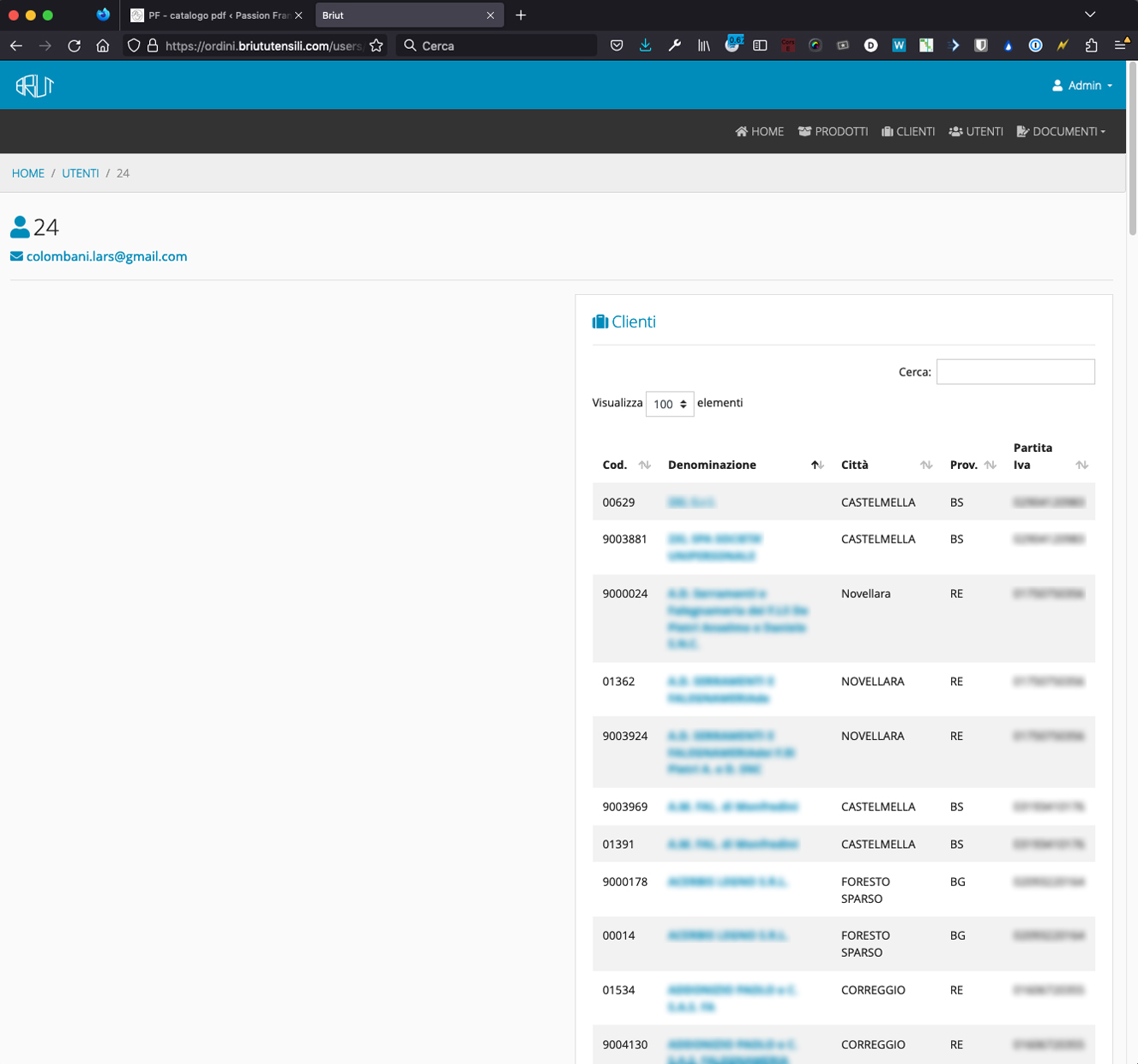The image size is (1138, 1064).
Task: Open PRODOTTI in navigation bar
Action: [x=833, y=131]
